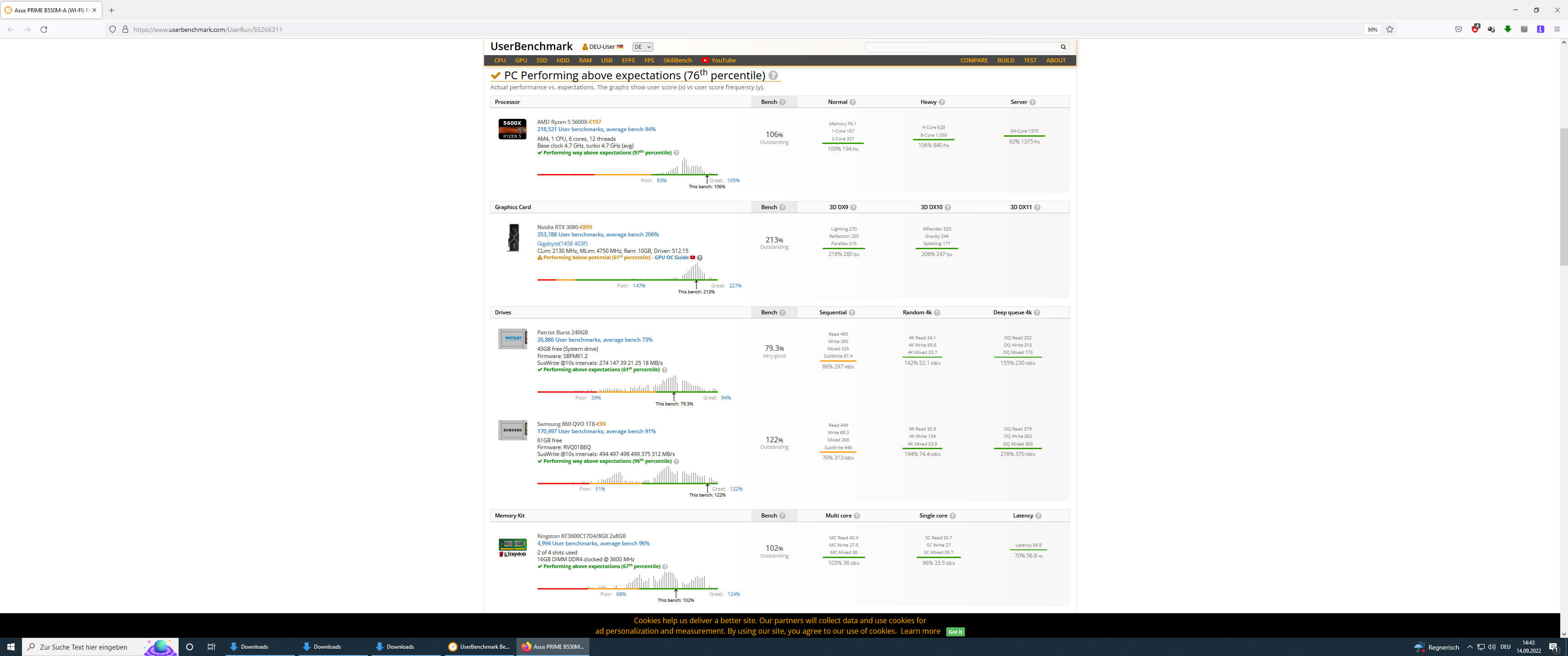Click the Ryzen 5600X processor thumbnail
1568x656 pixels.
click(512, 129)
